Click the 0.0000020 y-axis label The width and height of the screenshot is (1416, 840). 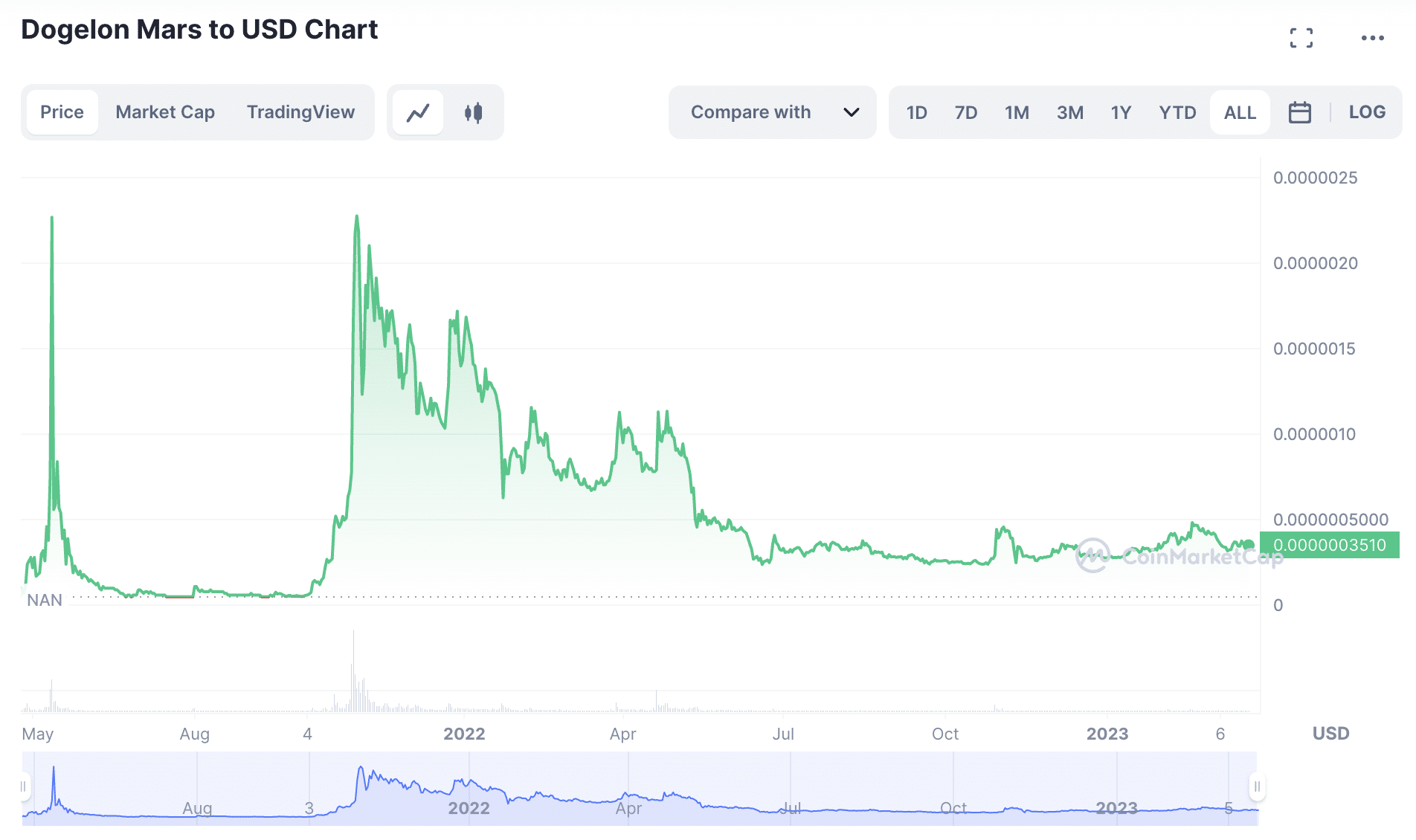(1315, 263)
